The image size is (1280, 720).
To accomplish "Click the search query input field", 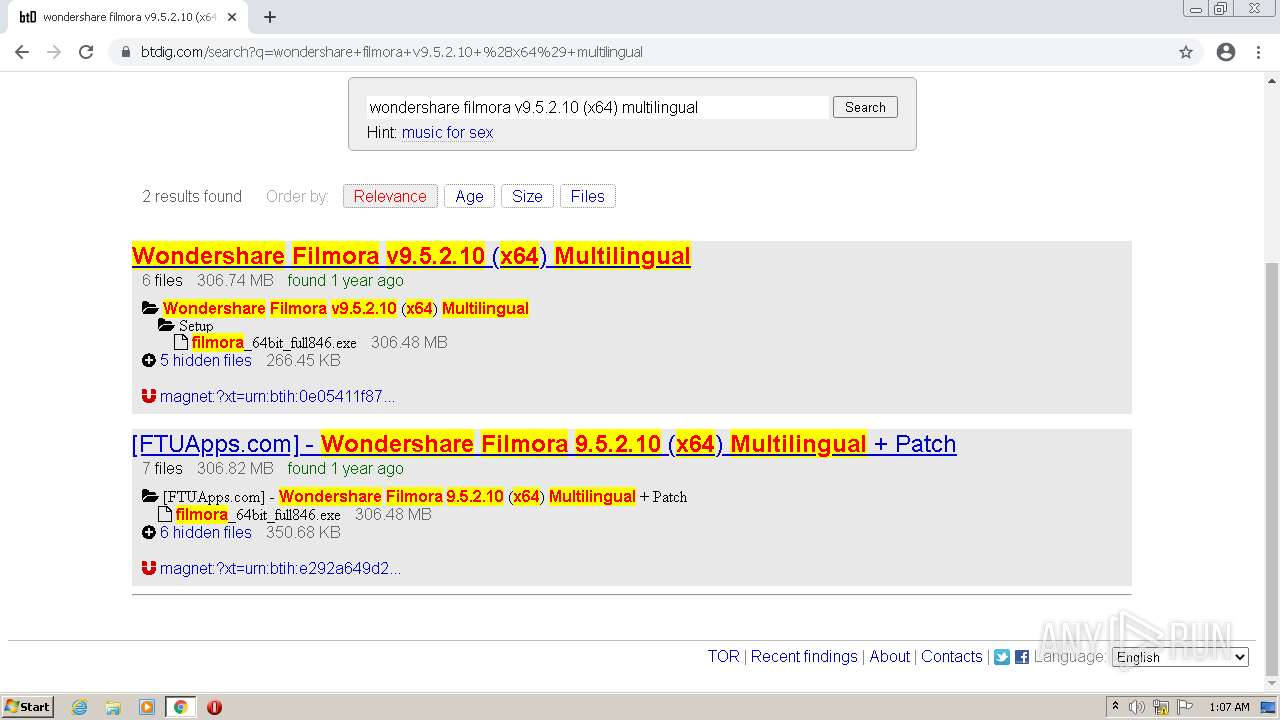I will tap(598, 107).
